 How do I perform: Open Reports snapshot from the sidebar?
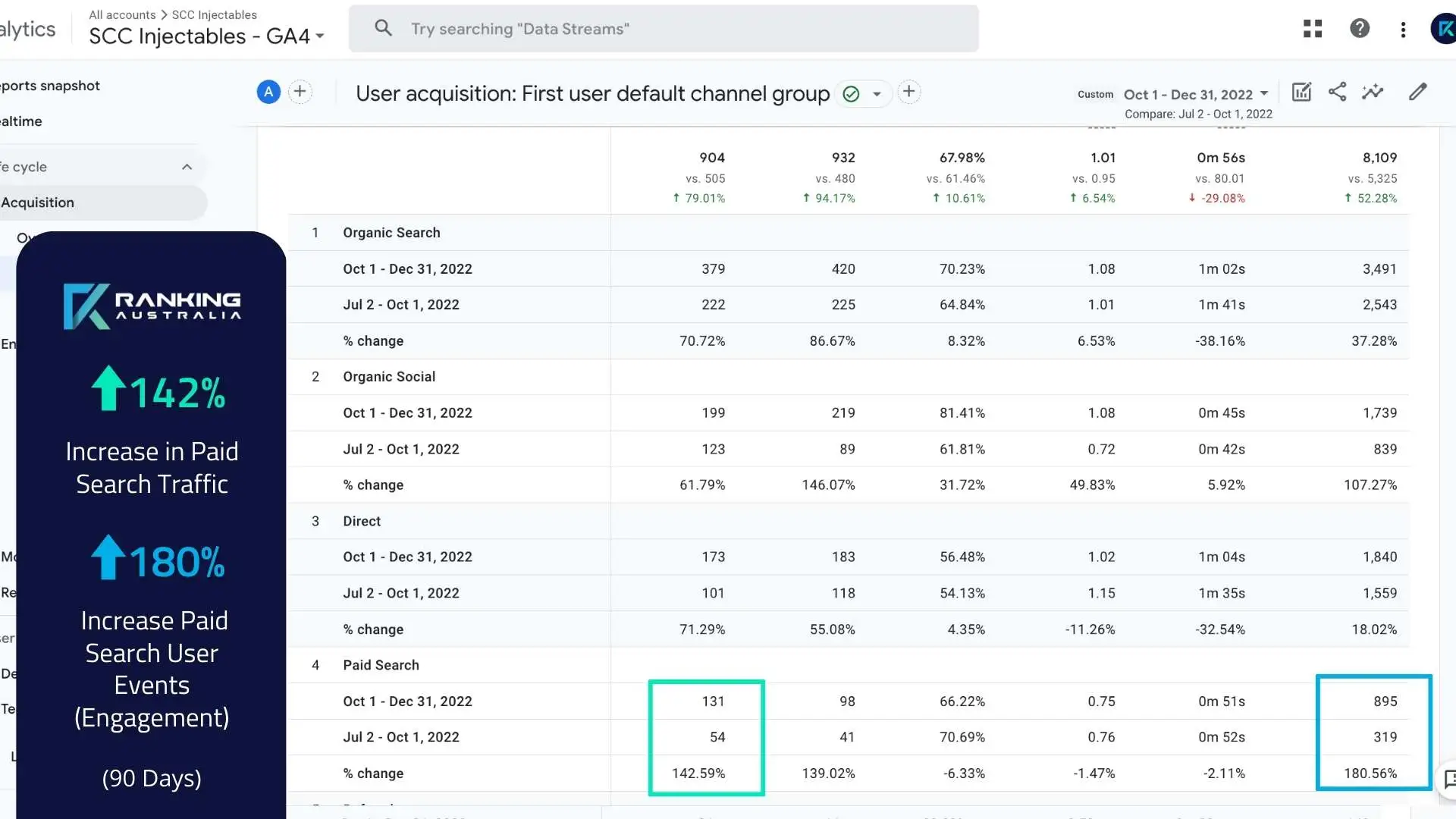pos(49,86)
